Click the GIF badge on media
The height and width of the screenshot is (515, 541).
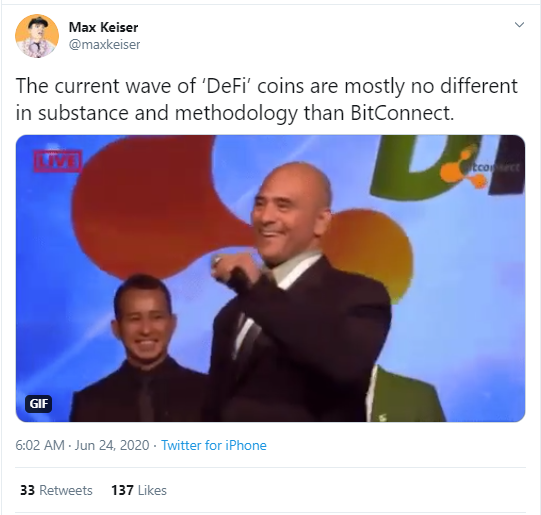coord(39,404)
